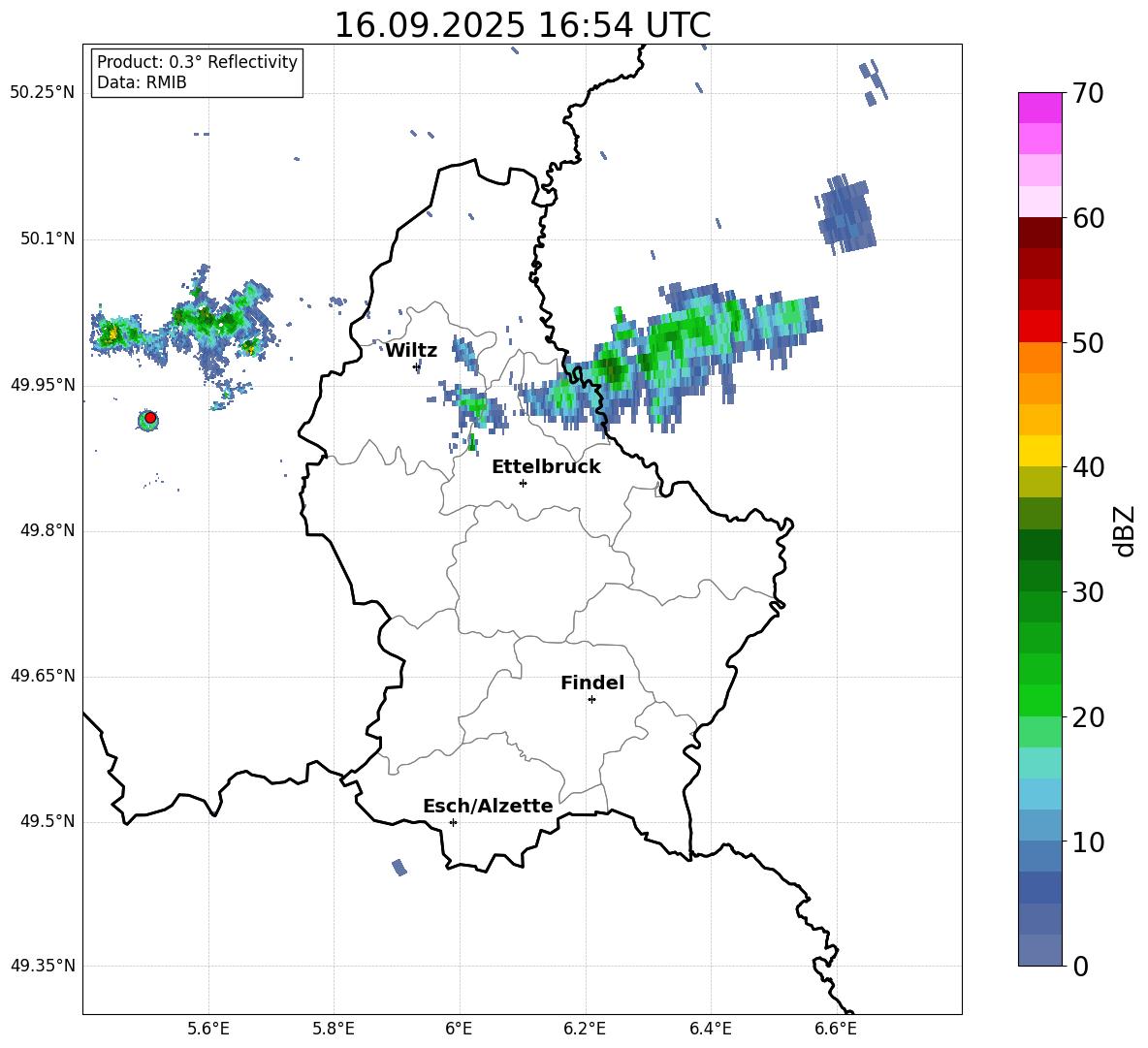Click the Wiltz station cross marker
1148x1048 pixels.
[x=417, y=366]
